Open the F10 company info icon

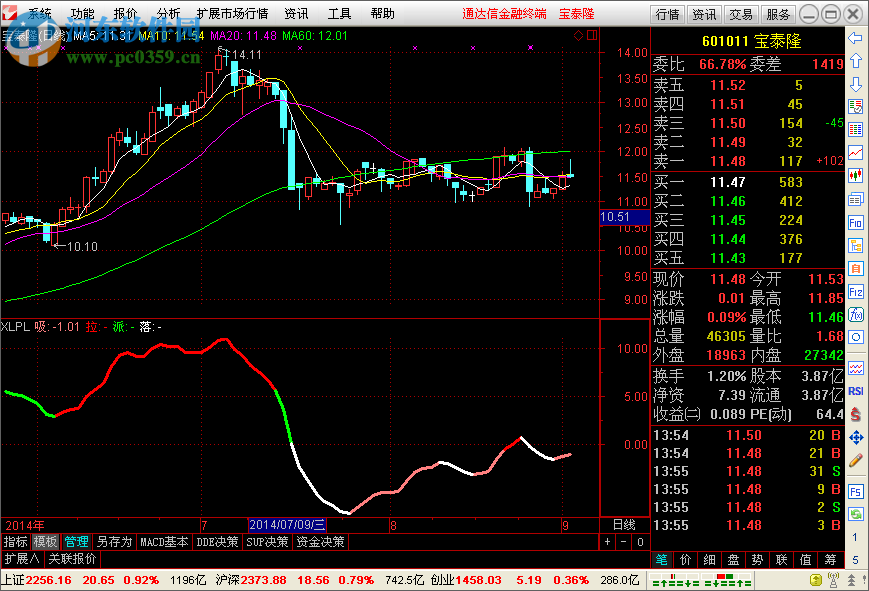[855, 222]
